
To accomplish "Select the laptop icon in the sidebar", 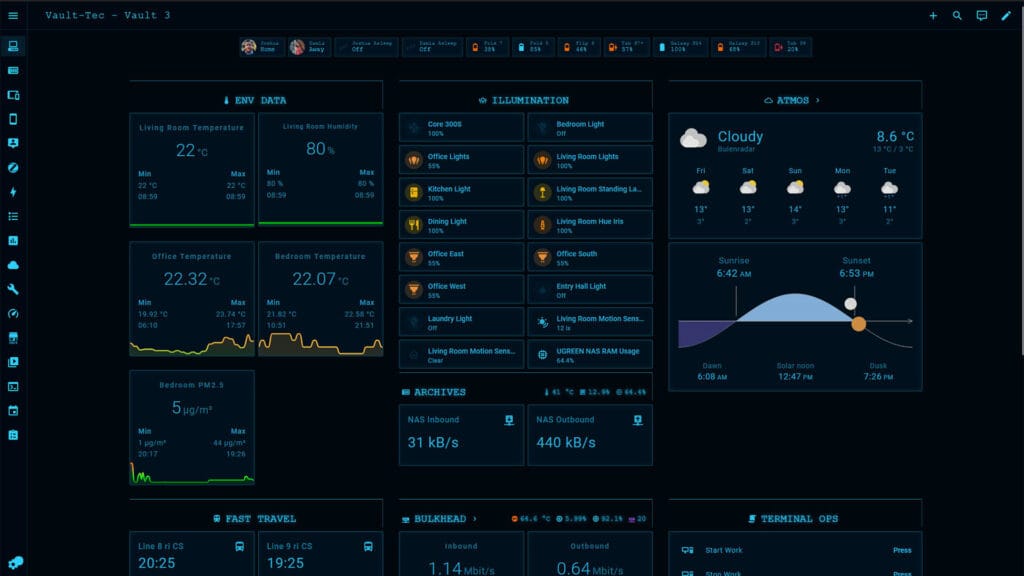I will click(x=13, y=46).
